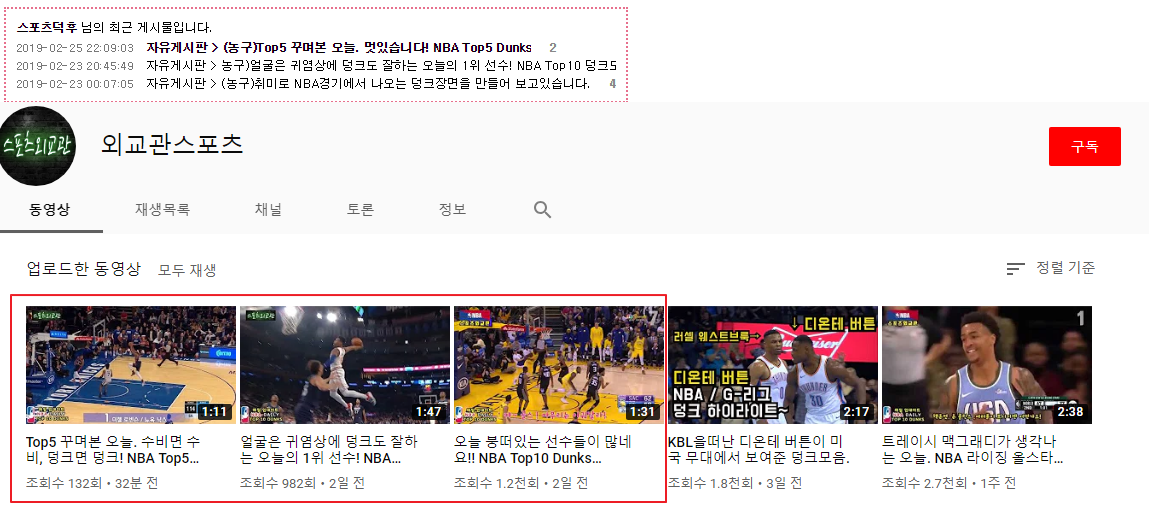Open the 1:47 dunk video thumbnail
The image size is (1173, 518).
click(344, 365)
